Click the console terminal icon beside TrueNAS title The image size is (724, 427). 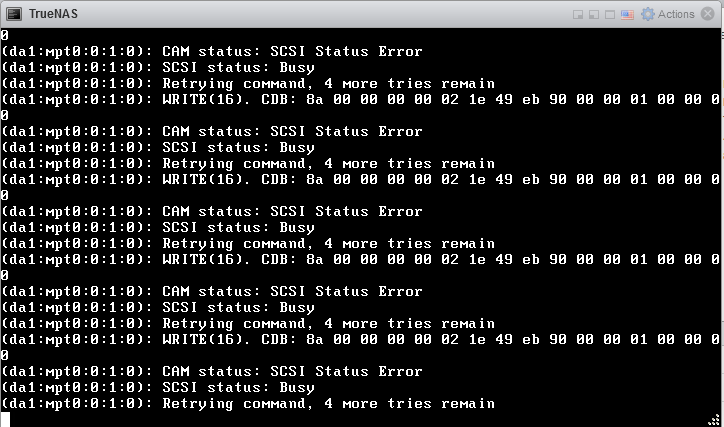pos(14,14)
